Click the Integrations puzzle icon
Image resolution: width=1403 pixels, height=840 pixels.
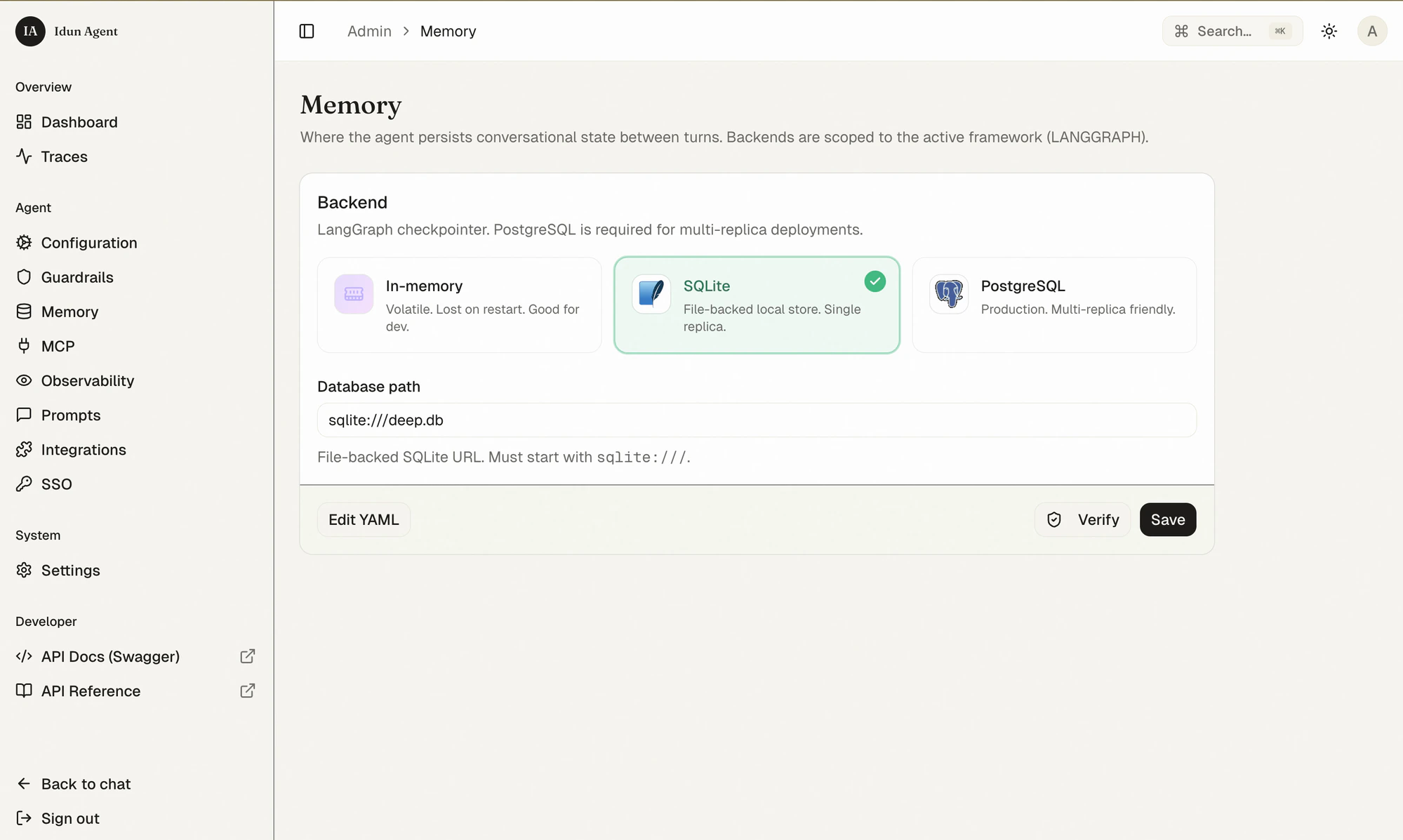pyautogui.click(x=24, y=449)
